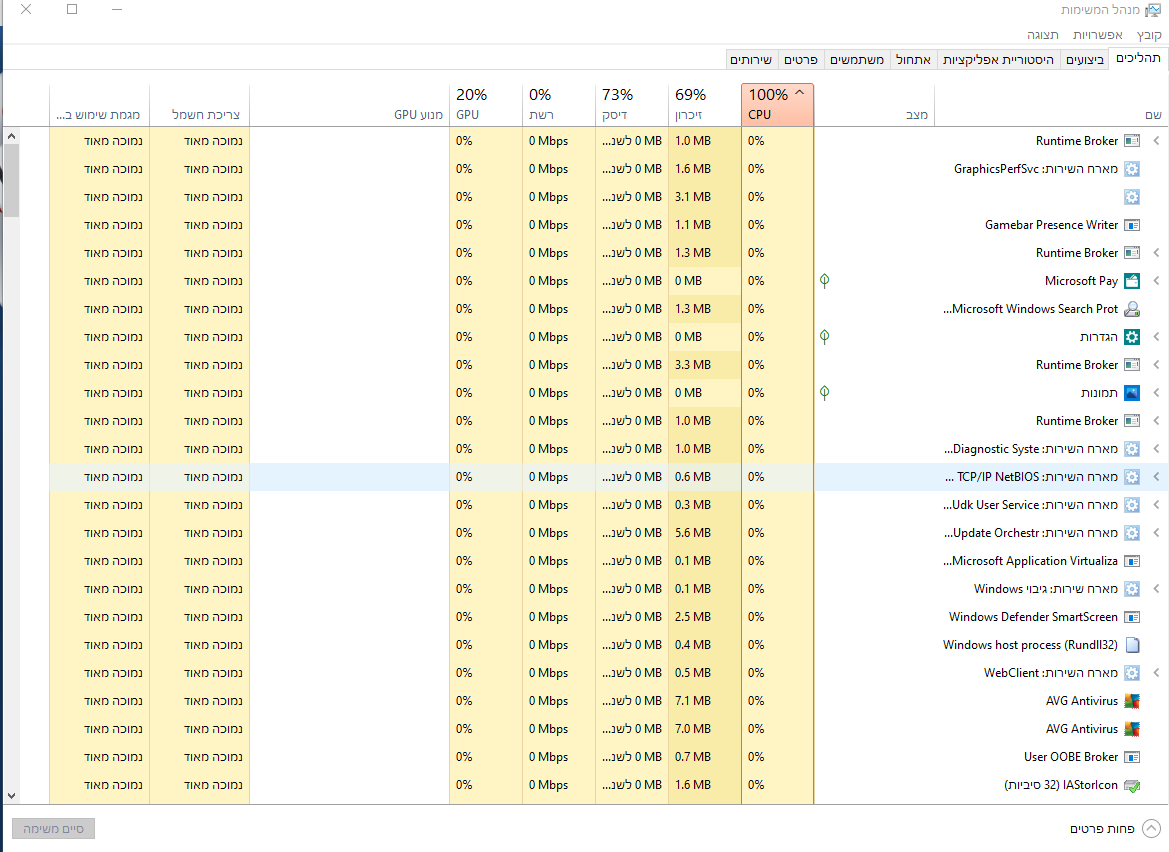Open the קובץ menu
Screen dimensions: 1169x852
click(x=1149, y=35)
